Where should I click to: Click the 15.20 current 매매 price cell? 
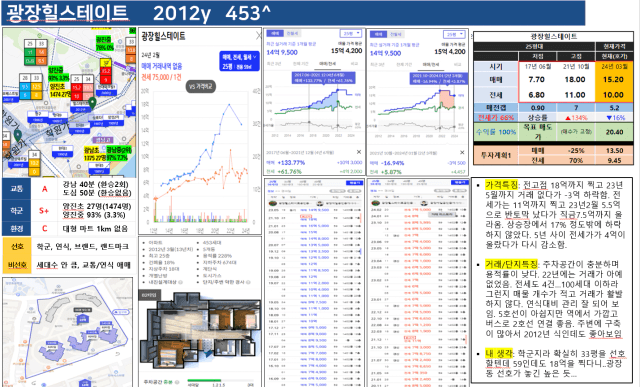click(x=613, y=80)
